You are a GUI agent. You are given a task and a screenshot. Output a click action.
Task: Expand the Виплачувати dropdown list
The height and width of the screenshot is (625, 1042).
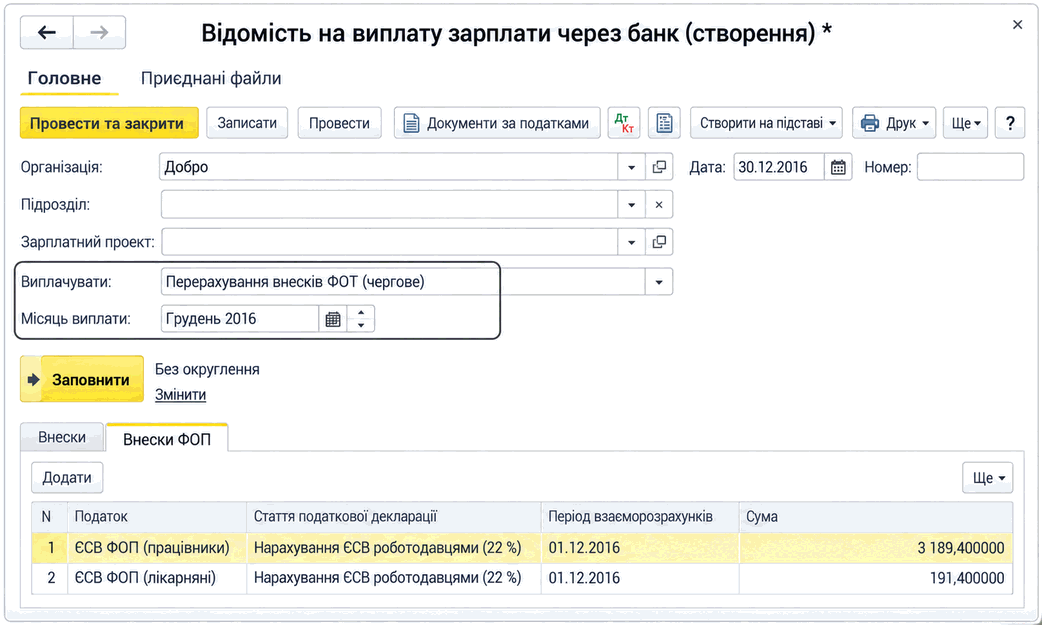(659, 282)
